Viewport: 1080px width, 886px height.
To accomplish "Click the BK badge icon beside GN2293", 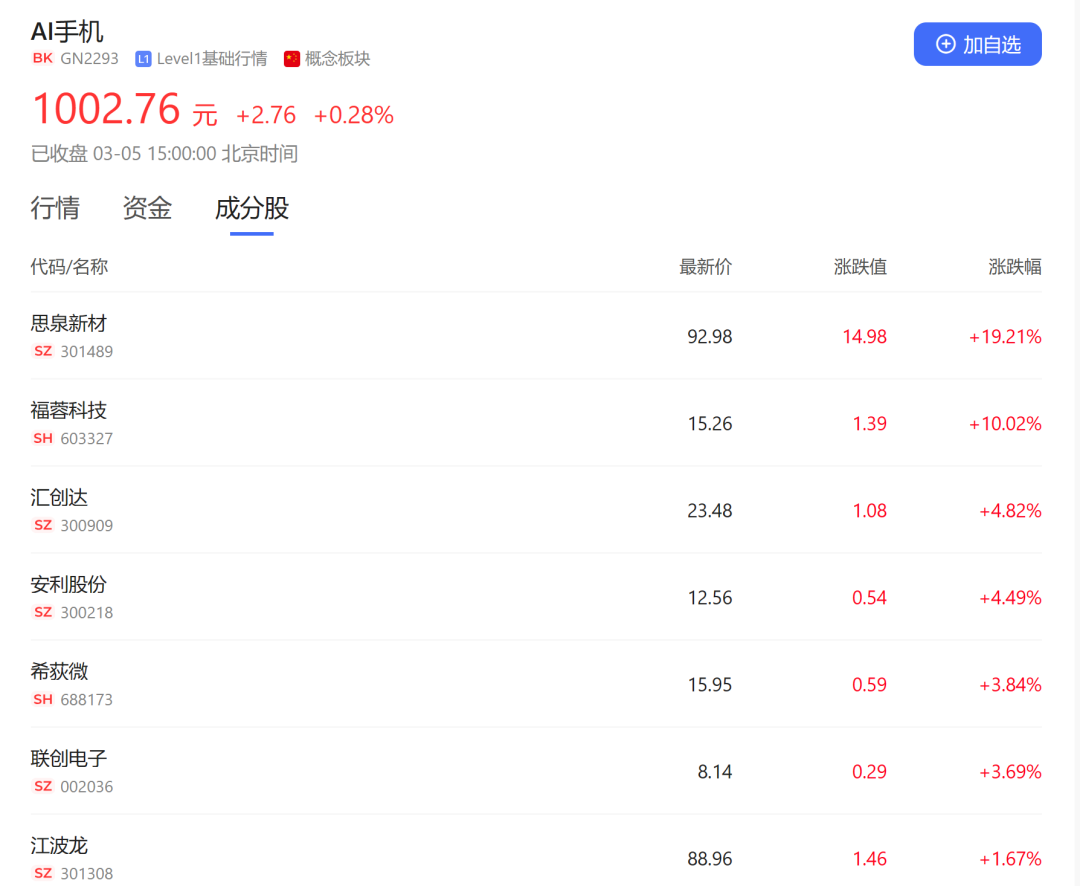I will (x=43, y=59).
